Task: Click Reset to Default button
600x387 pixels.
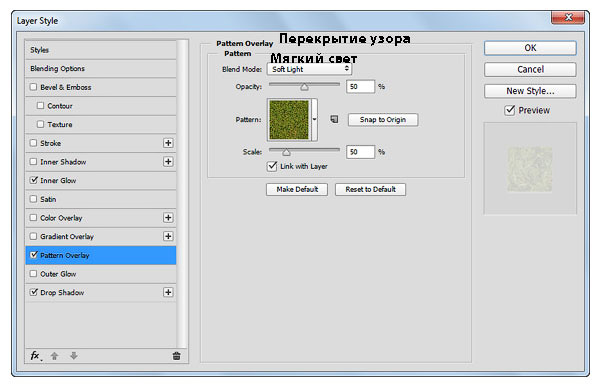Action: 370,189
